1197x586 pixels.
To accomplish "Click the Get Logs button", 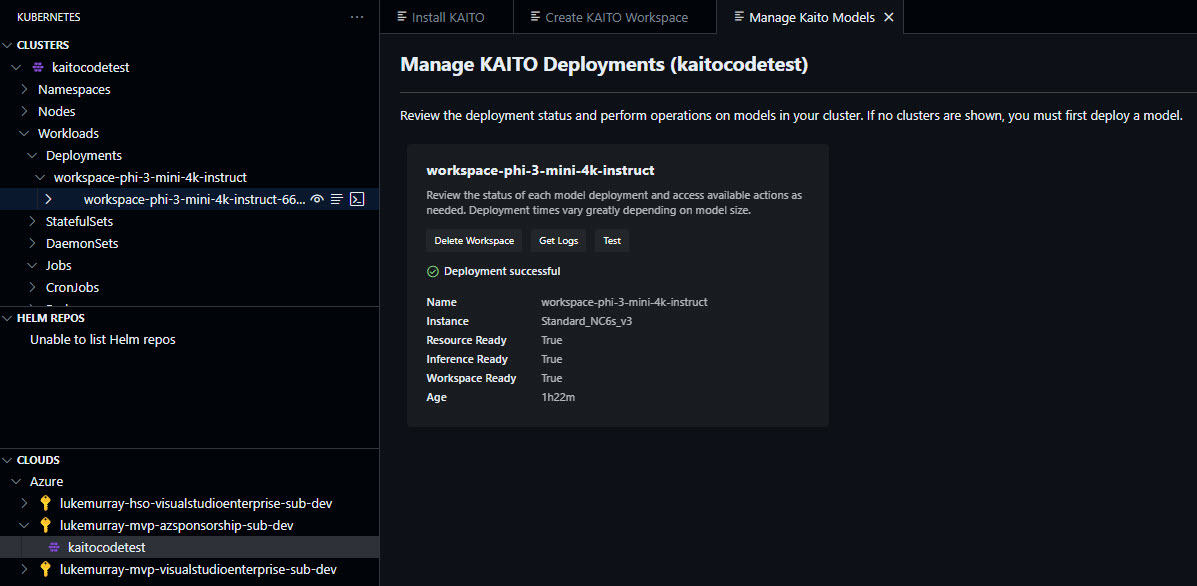I will [x=558, y=240].
